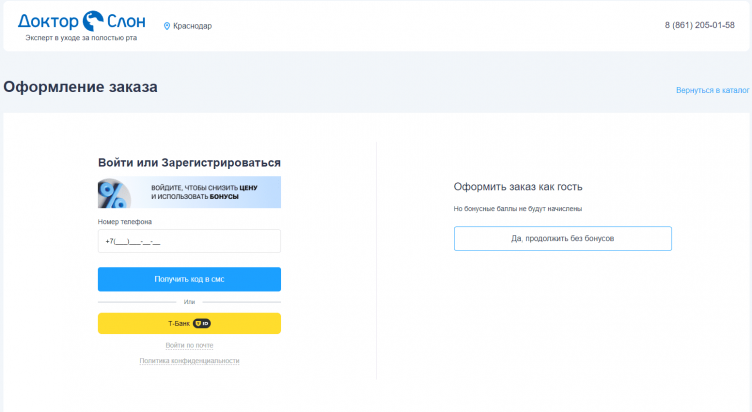The height and width of the screenshot is (412, 752).
Task: Call phone number 8 (861) 205-01-58
Action: [x=699, y=25]
